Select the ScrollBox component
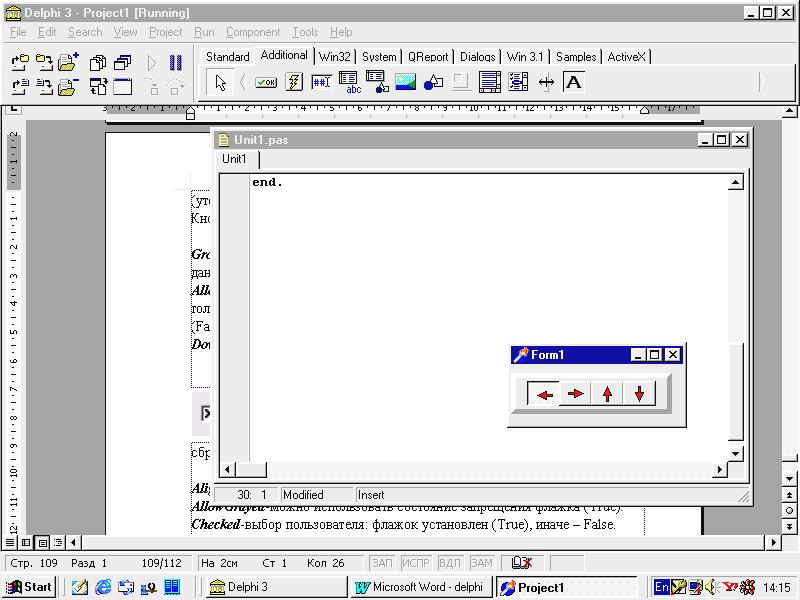Screen dimensions: 800x600 click(489, 82)
